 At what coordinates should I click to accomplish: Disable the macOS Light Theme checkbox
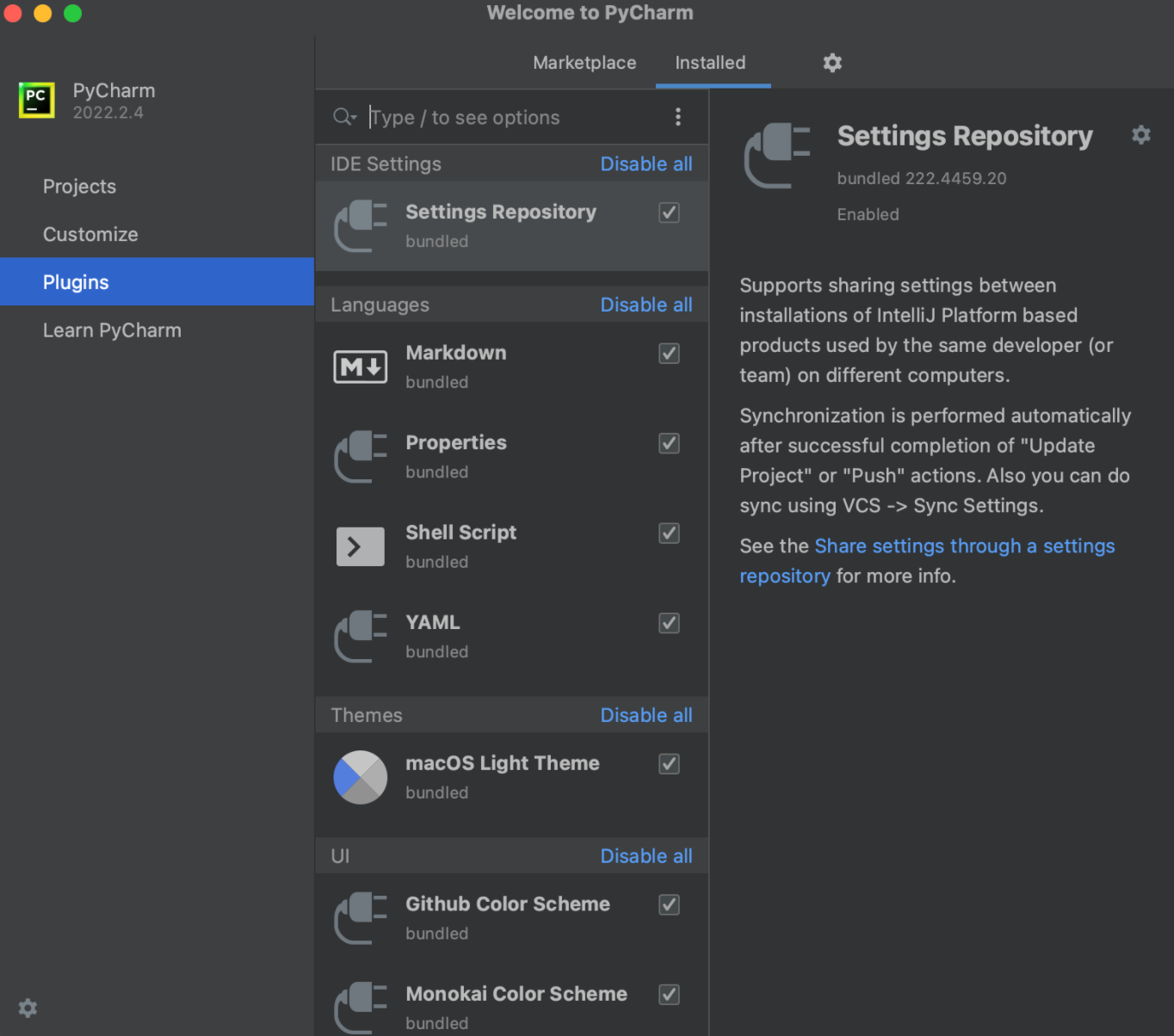669,764
